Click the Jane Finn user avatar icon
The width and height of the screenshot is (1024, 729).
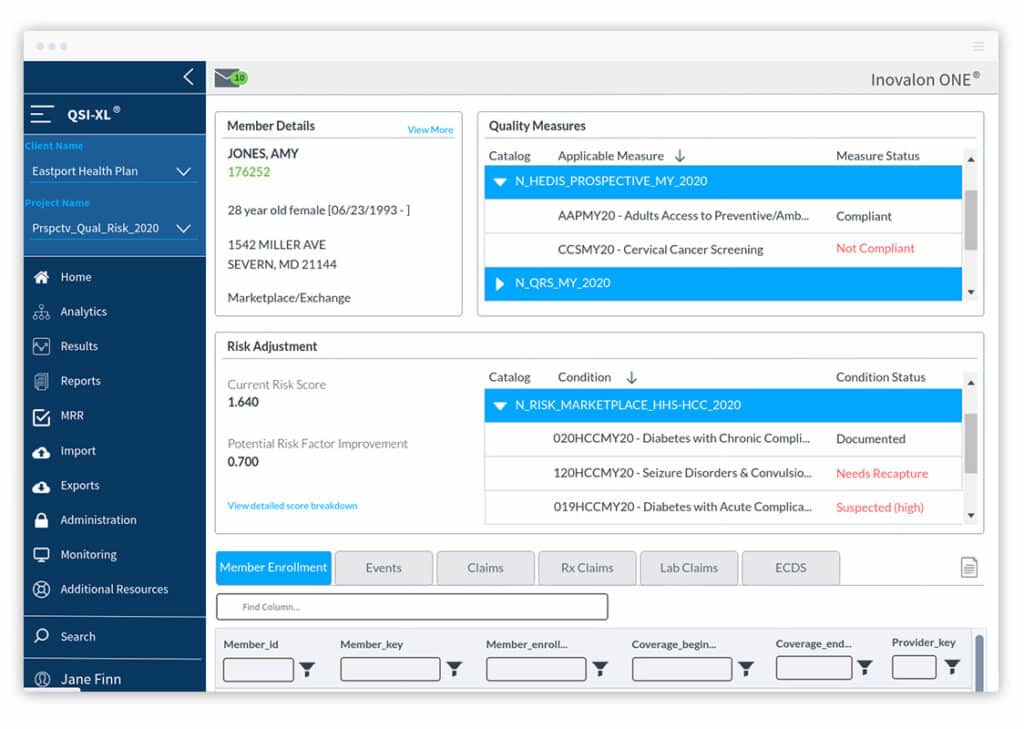[x=42, y=679]
